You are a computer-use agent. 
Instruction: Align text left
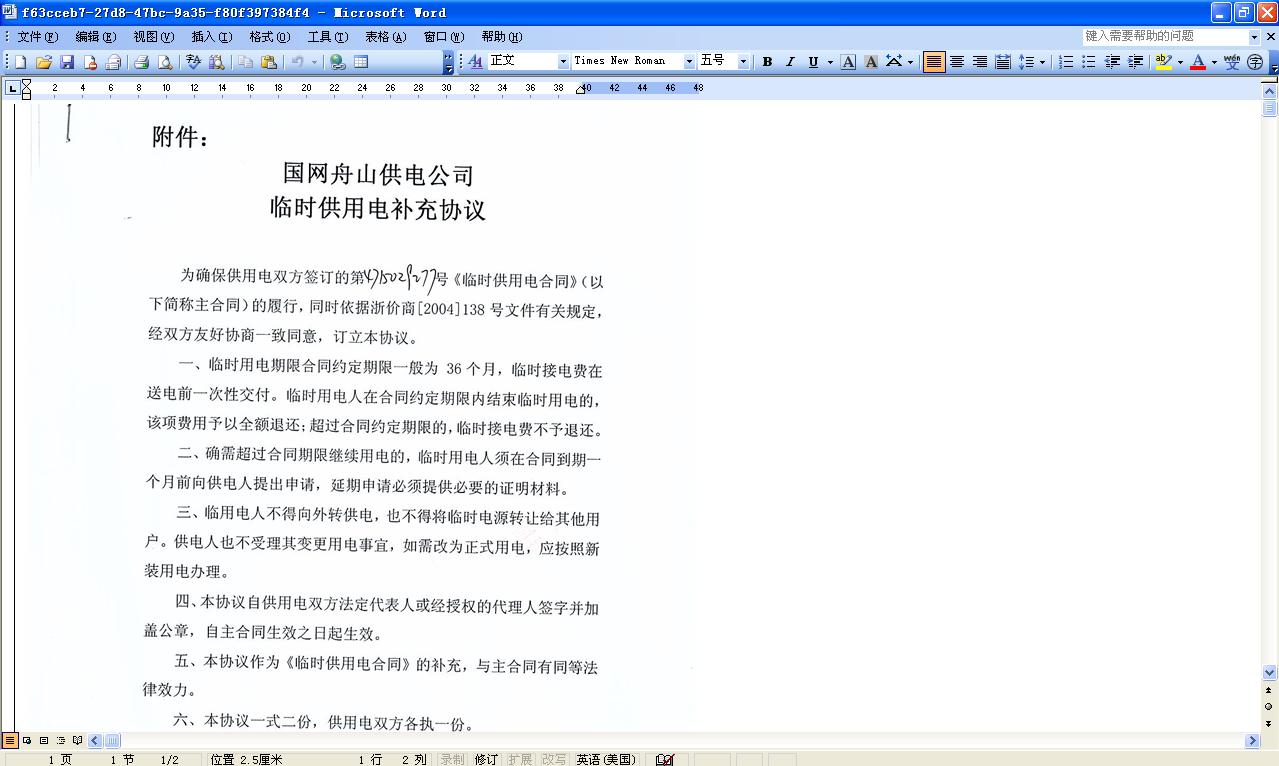[934, 62]
